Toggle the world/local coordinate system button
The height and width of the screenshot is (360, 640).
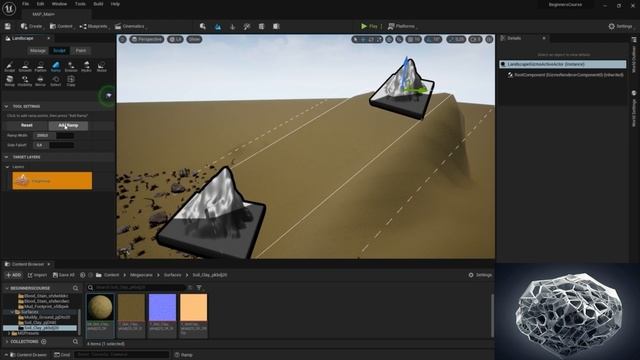389,39
